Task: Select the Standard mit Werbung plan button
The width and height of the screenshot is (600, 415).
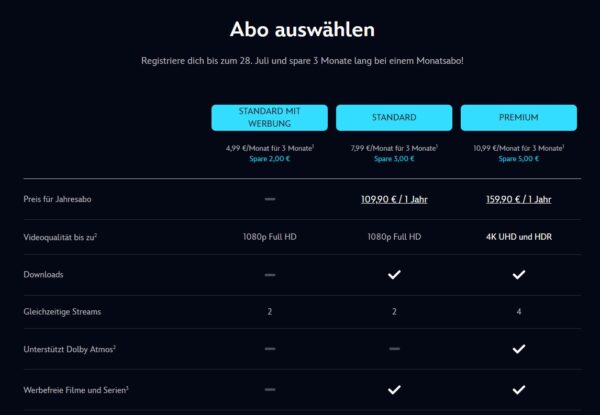Action: [x=269, y=117]
